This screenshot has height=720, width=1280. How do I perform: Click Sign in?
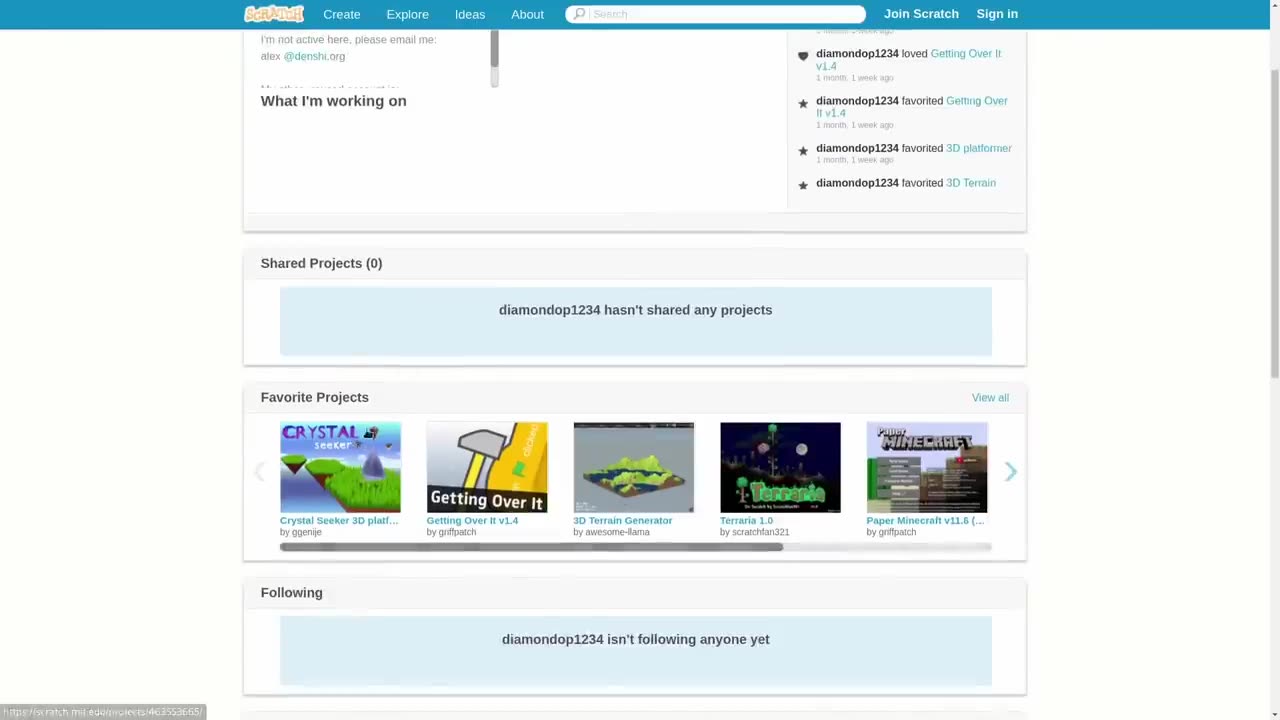(x=997, y=14)
